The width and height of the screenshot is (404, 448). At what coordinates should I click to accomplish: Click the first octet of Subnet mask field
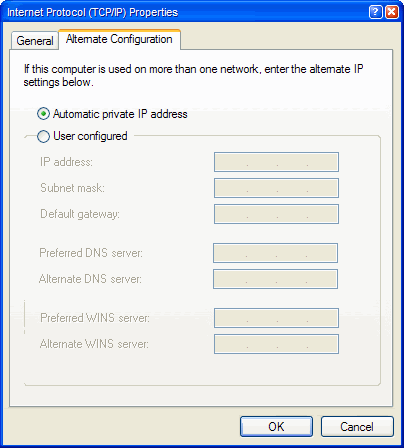pos(231,188)
